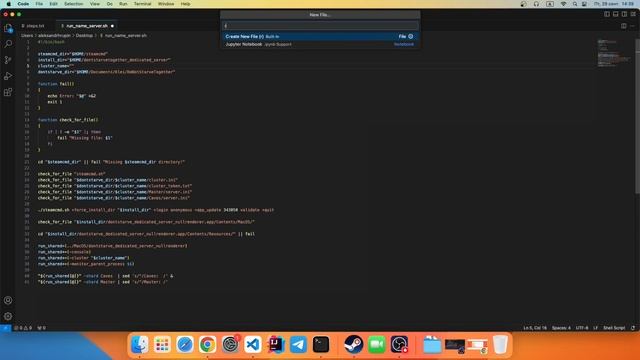Click the New File quick input field

click(320, 26)
